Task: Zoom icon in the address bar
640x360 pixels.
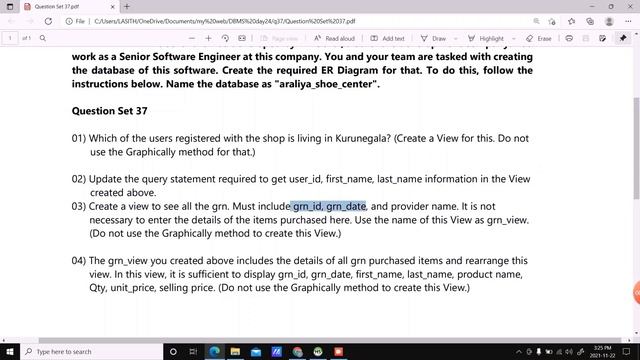Action: point(536,21)
